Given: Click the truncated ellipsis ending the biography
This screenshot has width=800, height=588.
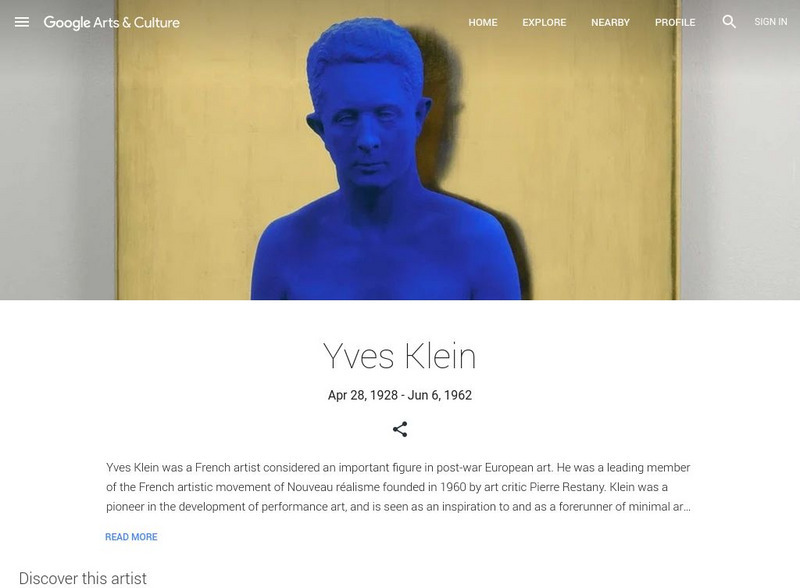Looking at the screenshot, I should coord(687,507).
